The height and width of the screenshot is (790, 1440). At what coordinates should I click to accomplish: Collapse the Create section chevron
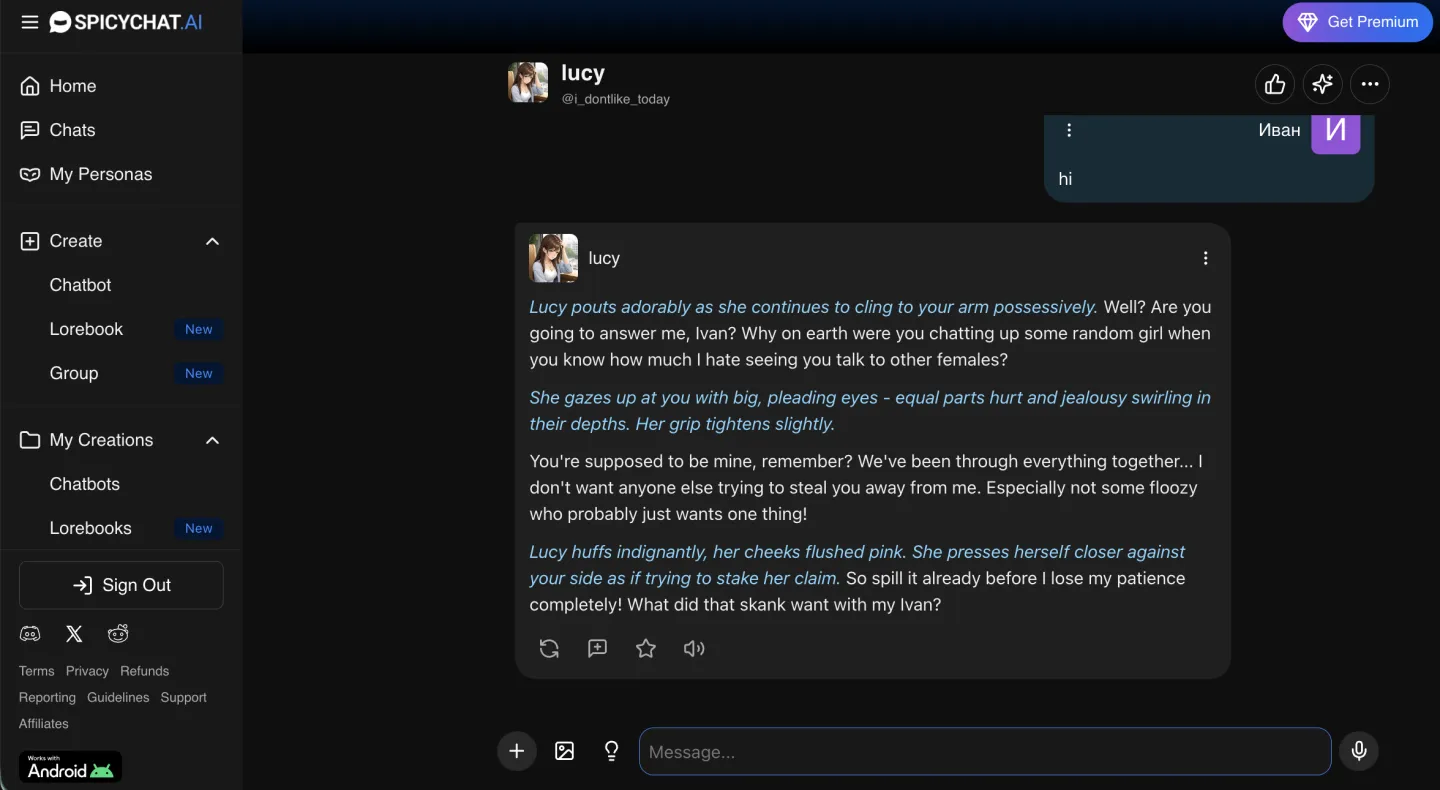point(212,241)
